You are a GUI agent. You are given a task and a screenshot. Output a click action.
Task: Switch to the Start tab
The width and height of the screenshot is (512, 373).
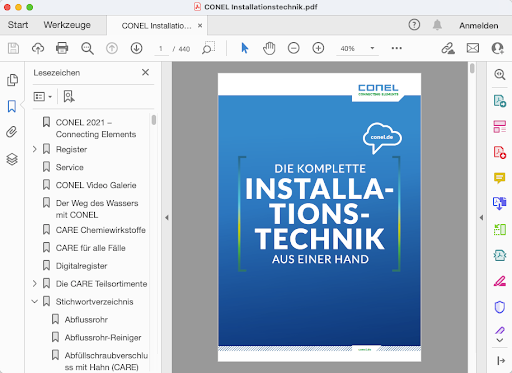(x=18, y=25)
